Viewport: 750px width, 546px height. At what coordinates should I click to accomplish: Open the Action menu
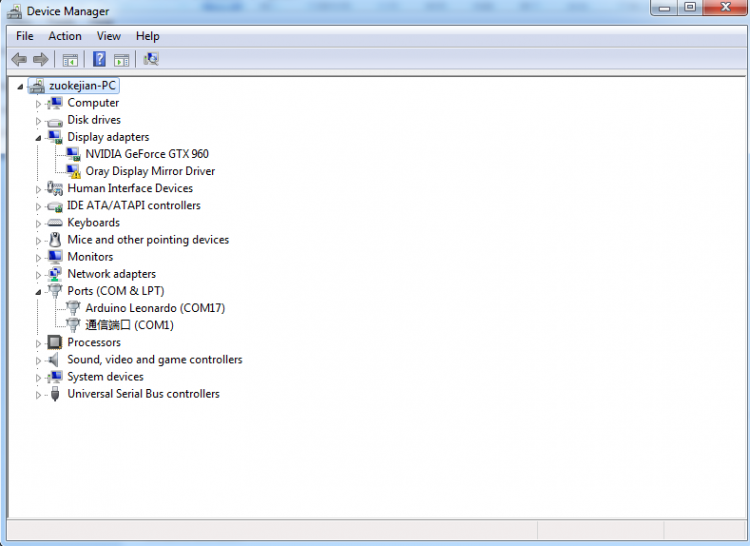click(x=65, y=36)
